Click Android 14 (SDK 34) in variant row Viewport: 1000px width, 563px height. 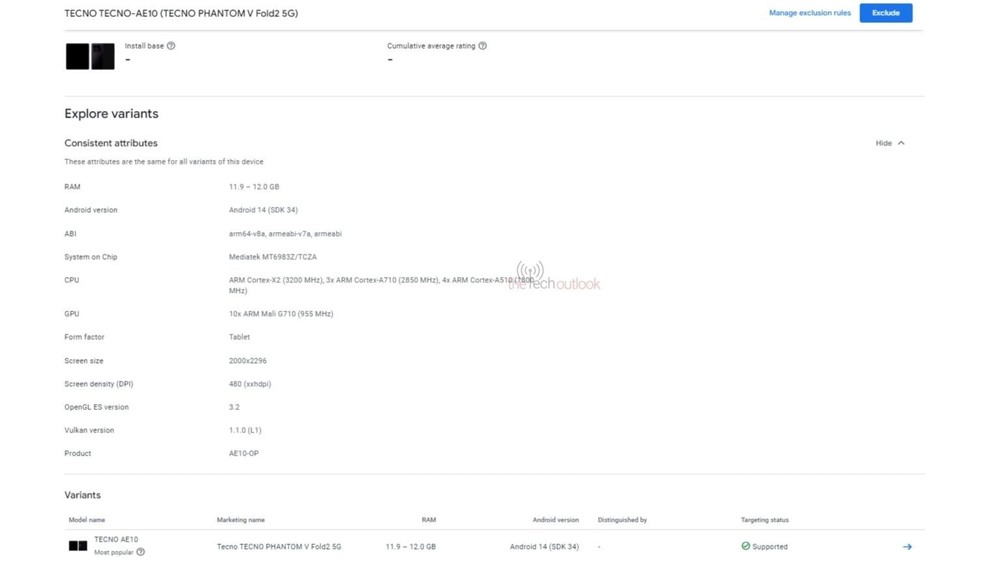[544, 546]
